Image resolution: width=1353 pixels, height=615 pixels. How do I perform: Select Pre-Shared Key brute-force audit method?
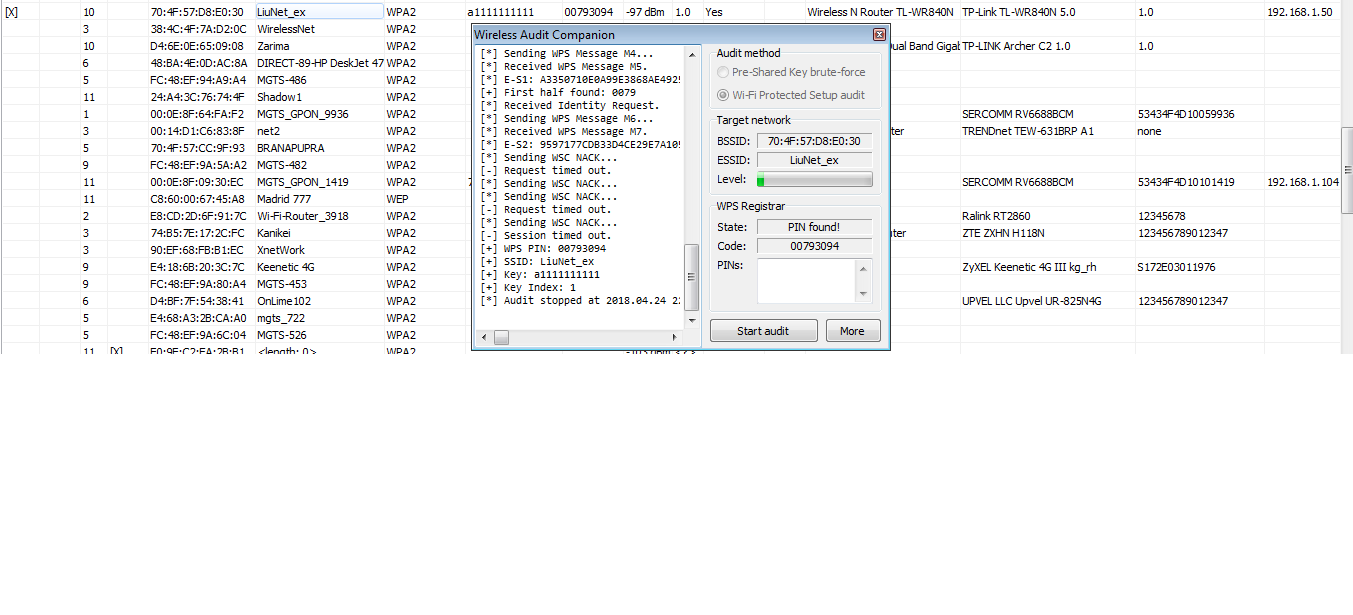click(723, 73)
